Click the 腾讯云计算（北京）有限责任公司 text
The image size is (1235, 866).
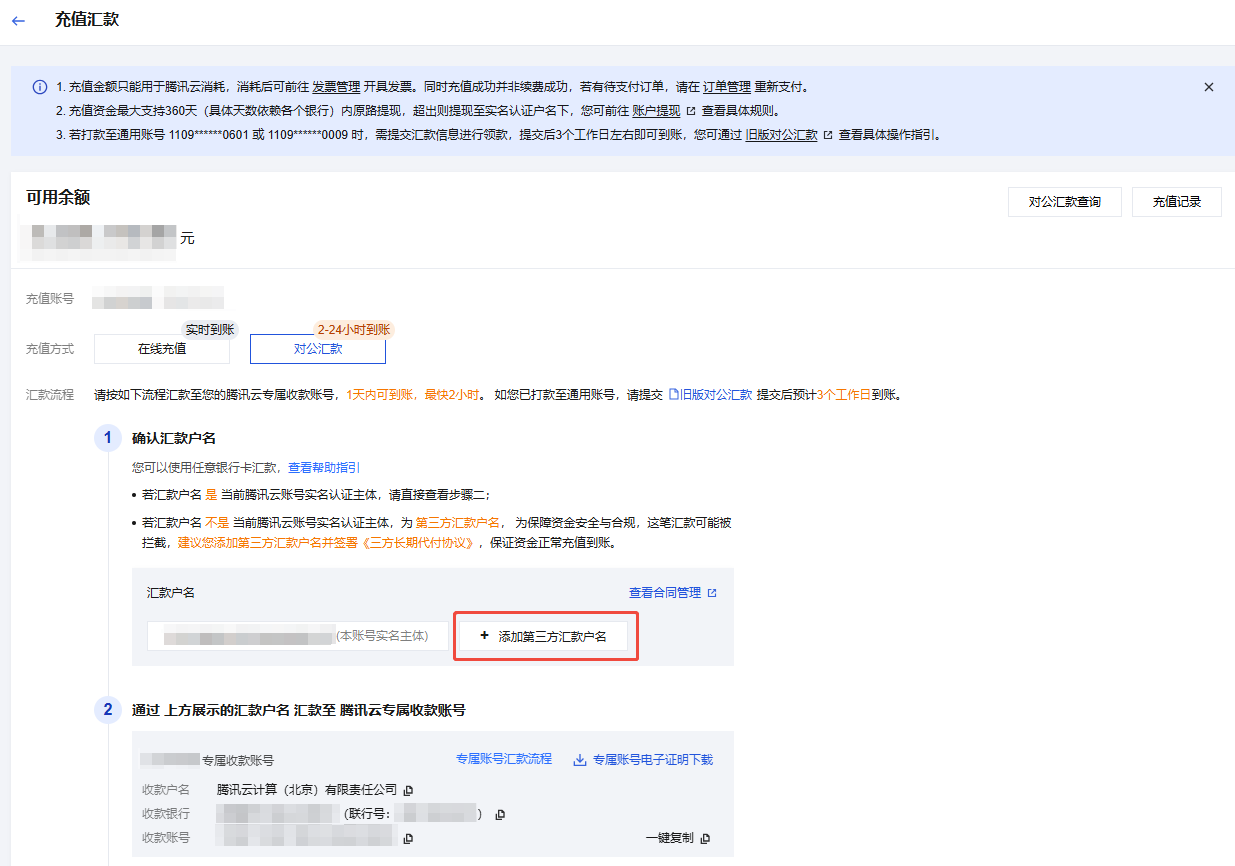coord(307,790)
